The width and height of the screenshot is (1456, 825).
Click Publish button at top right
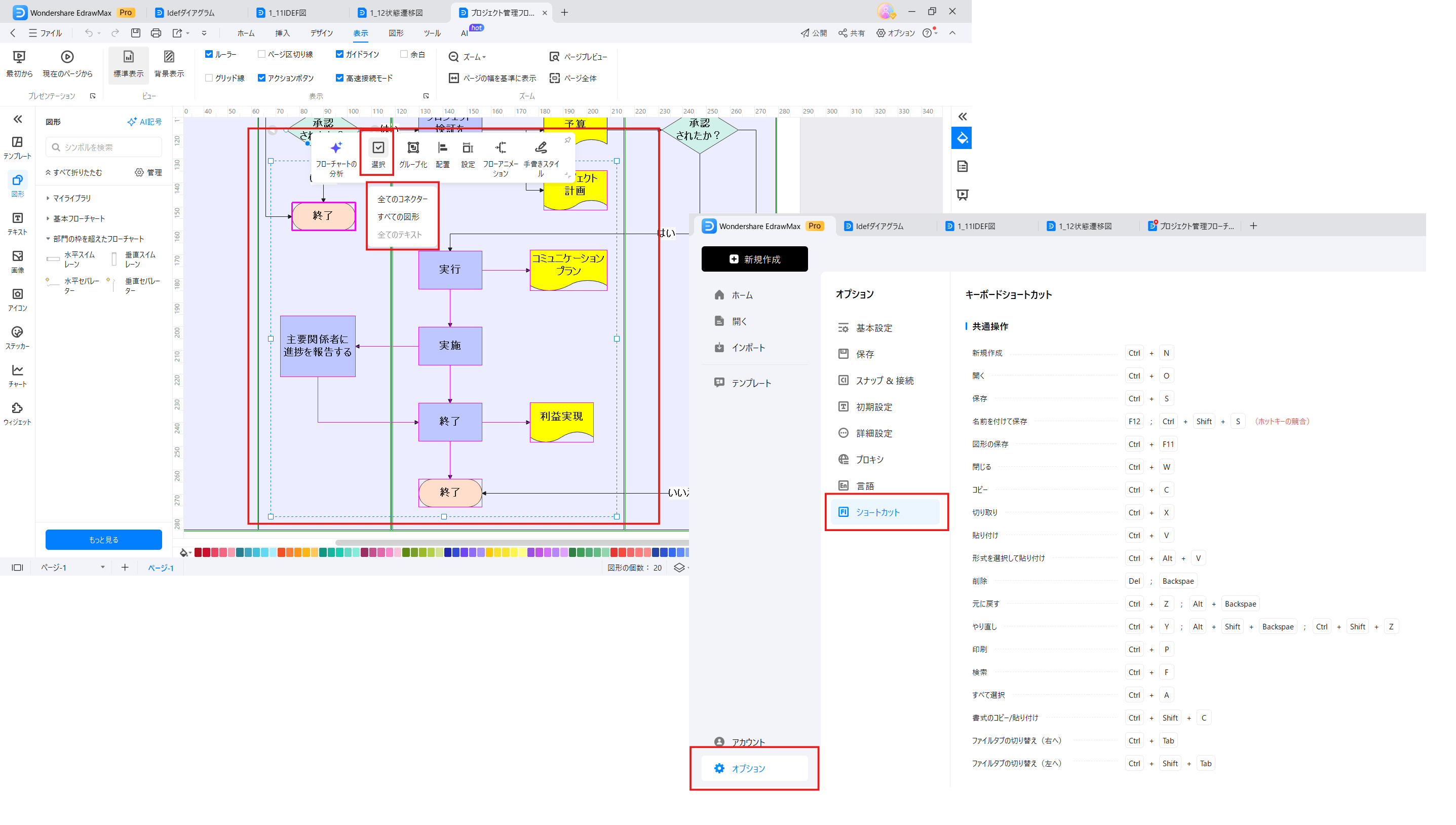point(814,33)
